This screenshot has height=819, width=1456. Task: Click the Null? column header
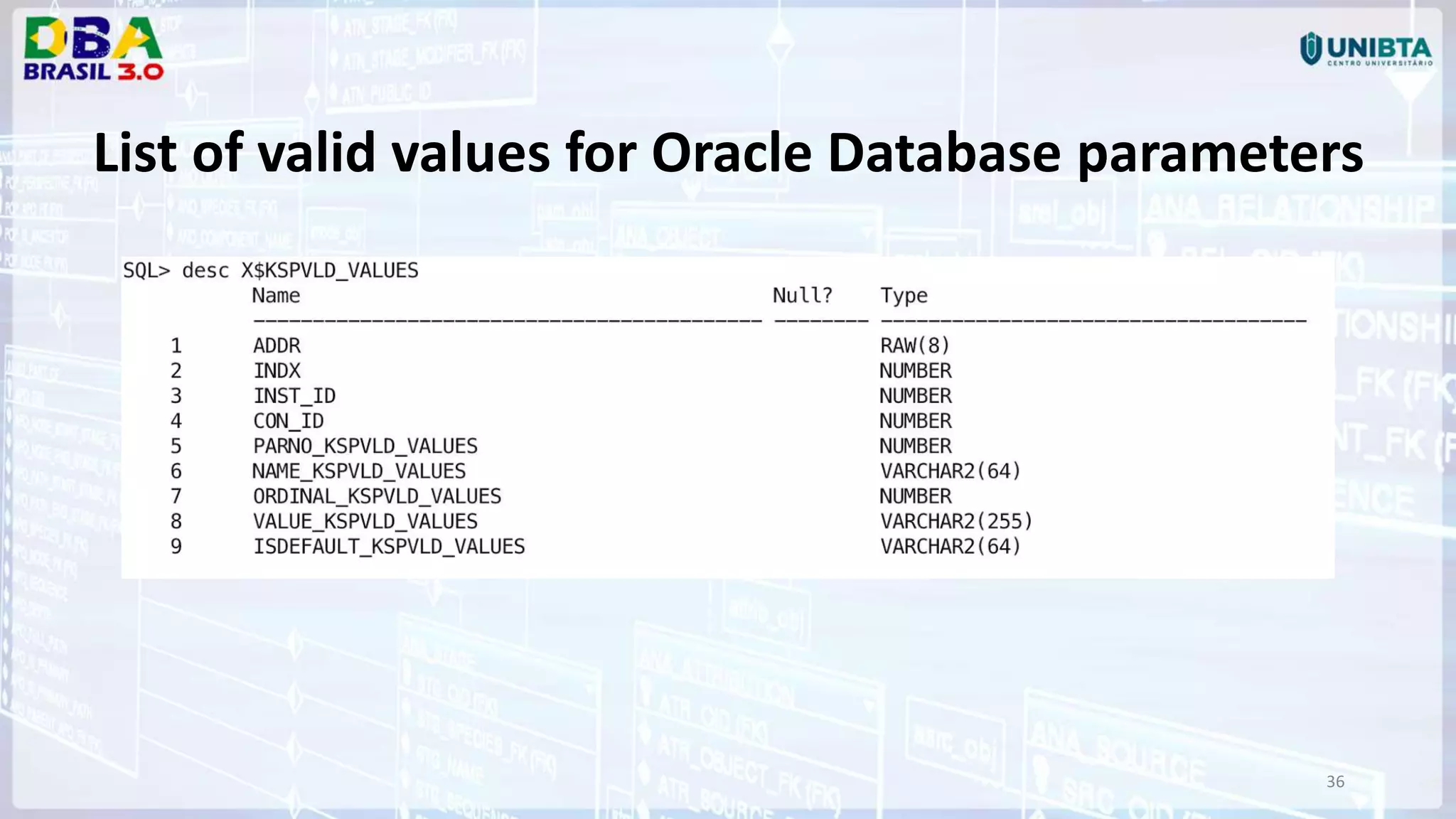[802, 296]
